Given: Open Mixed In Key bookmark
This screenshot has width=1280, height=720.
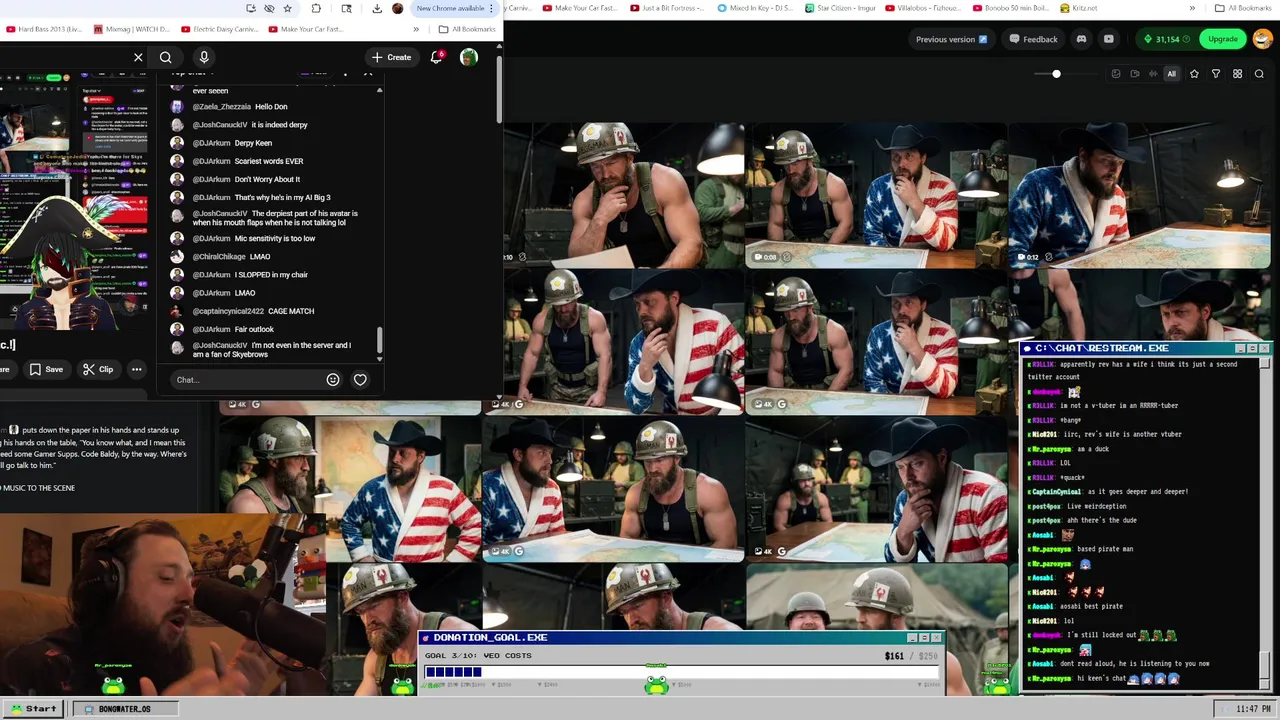Looking at the screenshot, I should pyautogui.click(x=756, y=8).
